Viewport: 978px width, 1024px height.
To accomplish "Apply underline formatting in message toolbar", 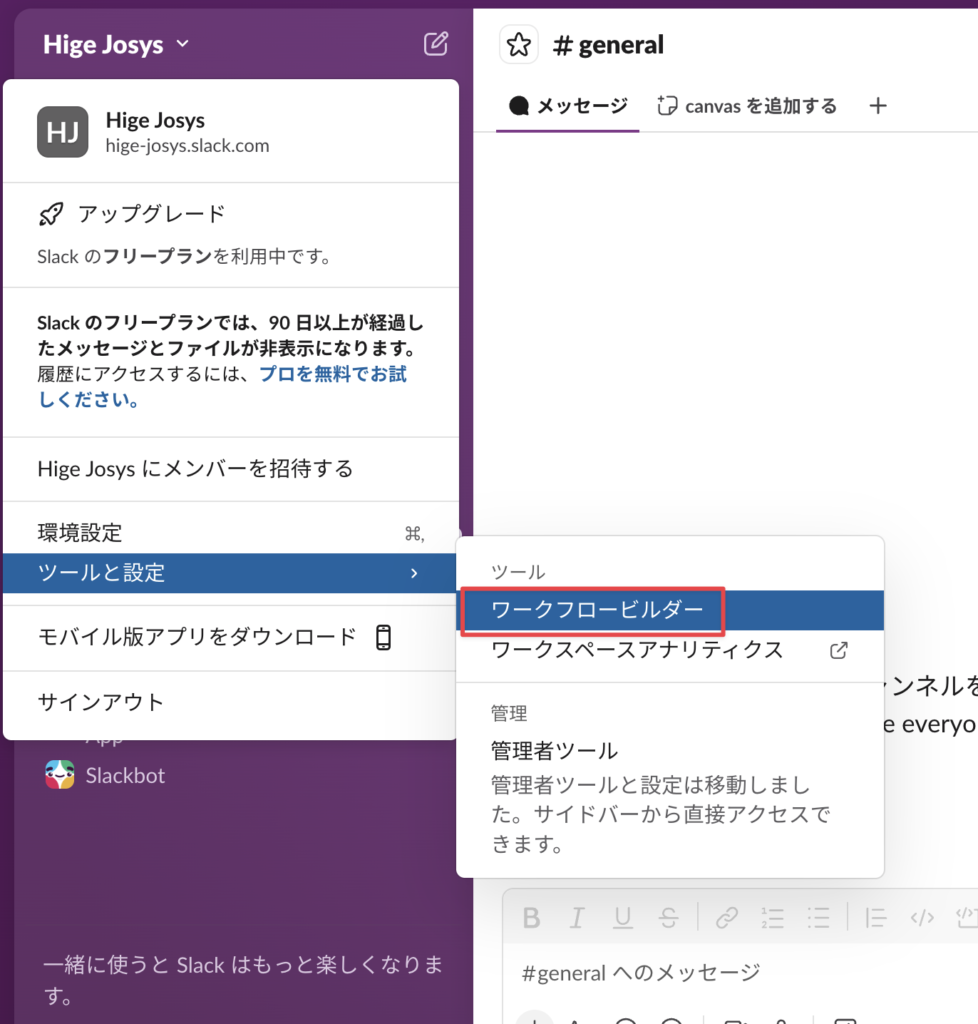I will (623, 918).
